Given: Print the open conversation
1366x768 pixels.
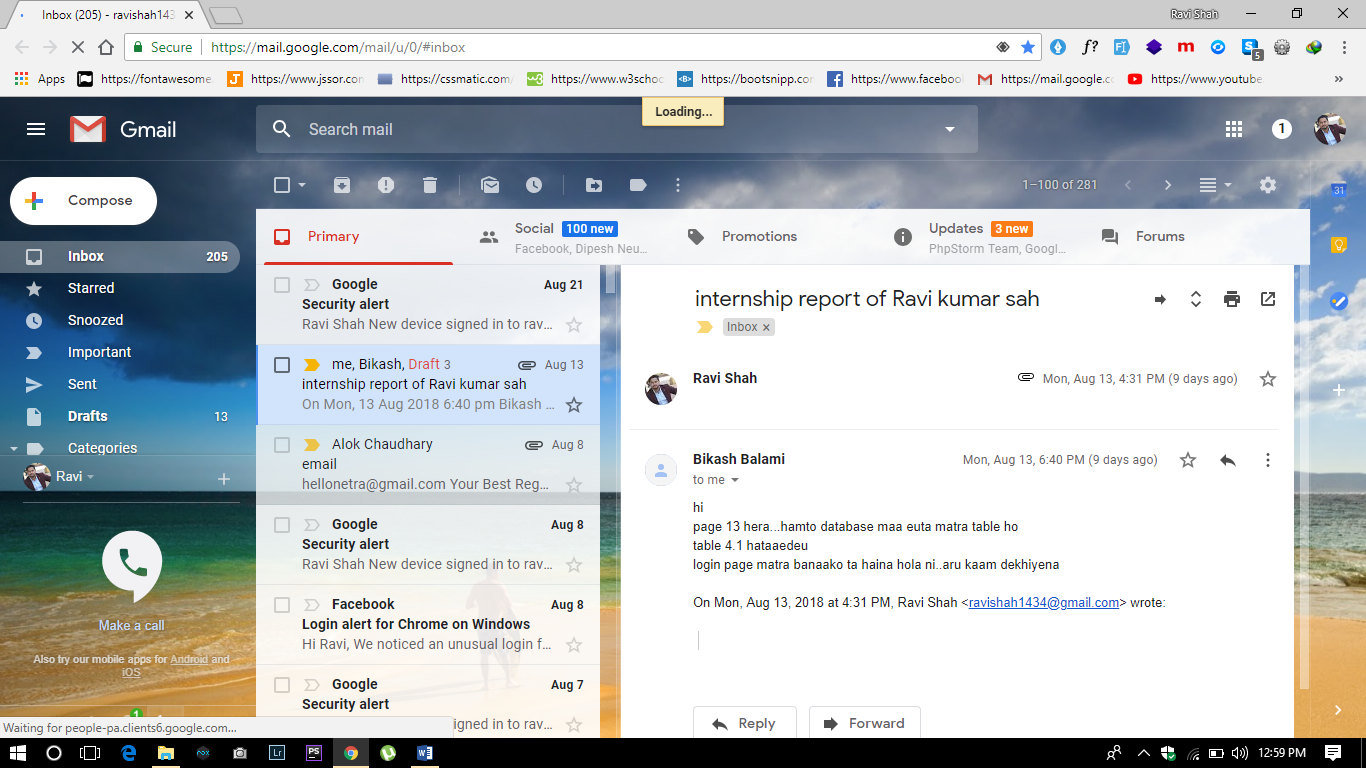Looking at the screenshot, I should (x=1232, y=299).
